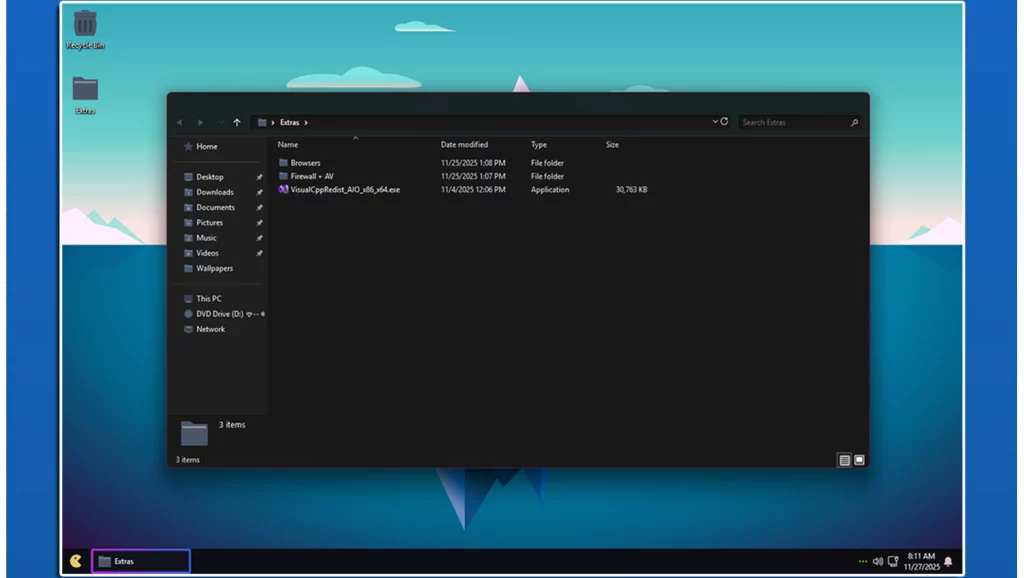Click the network icon in the system tray

[x=892, y=561]
